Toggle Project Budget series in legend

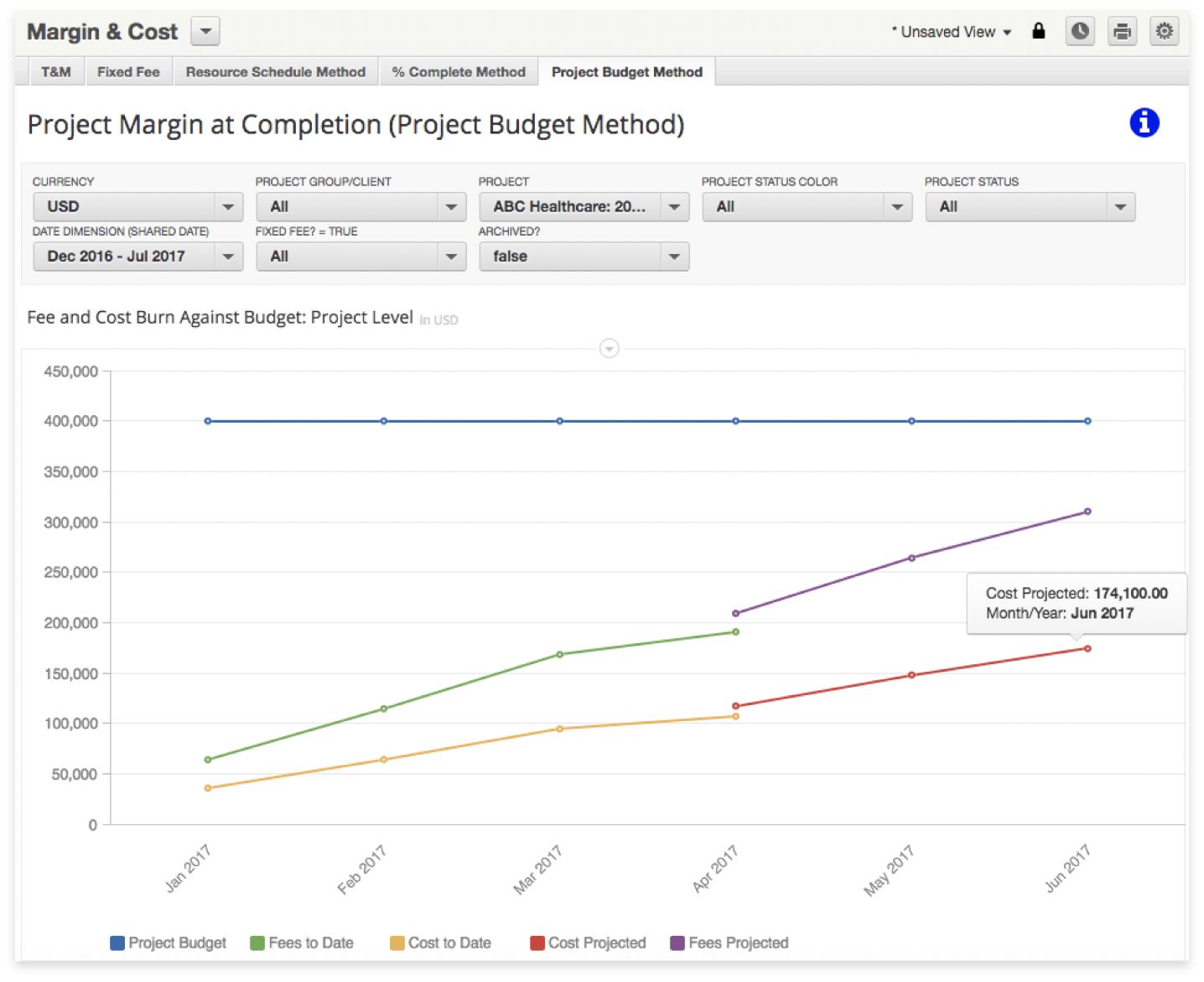tap(169, 943)
